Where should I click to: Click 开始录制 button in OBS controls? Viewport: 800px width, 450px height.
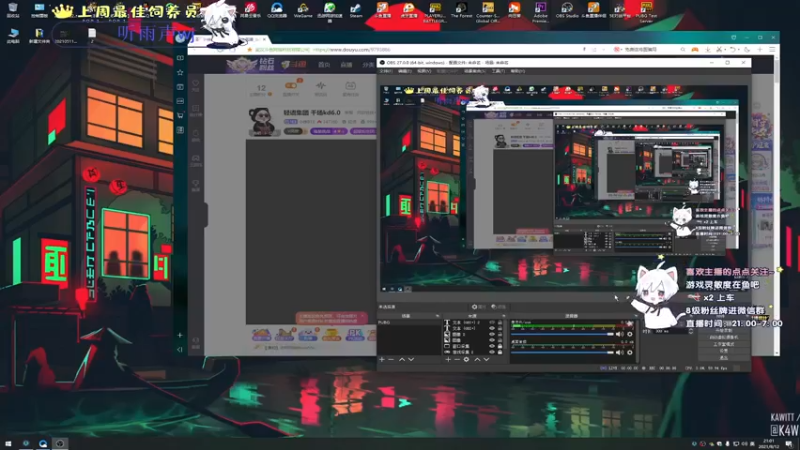click(x=724, y=331)
